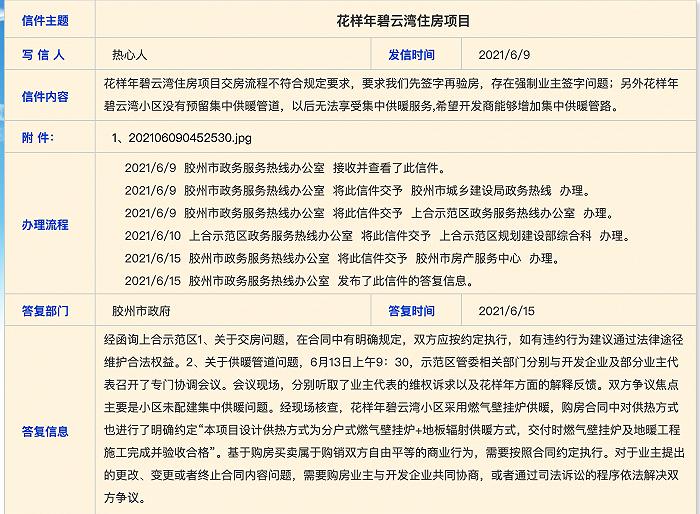
Task: Click reply line starting 主要是小区未配建集中供暖问题
Action: 391,407
